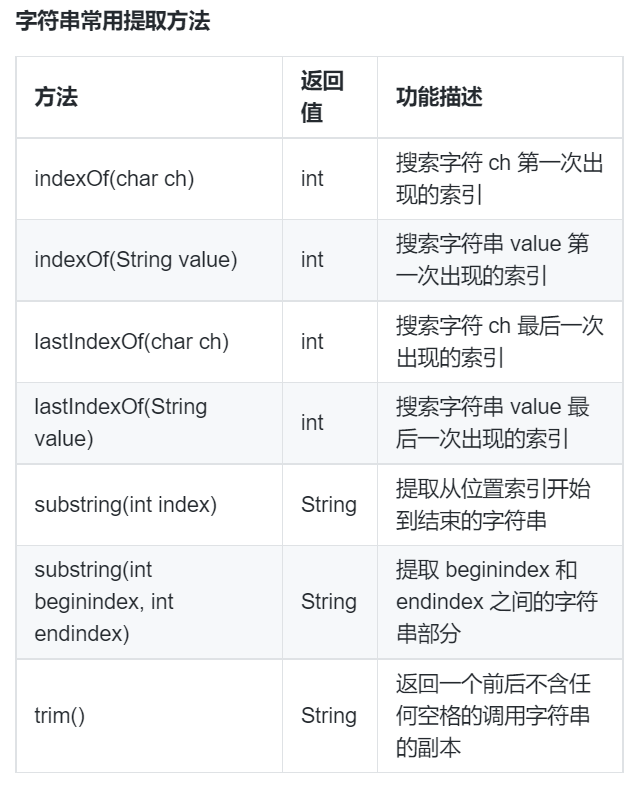This screenshot has height=789, width=631.
Task: Click the String return value in the trim() row
Action: 329,716
